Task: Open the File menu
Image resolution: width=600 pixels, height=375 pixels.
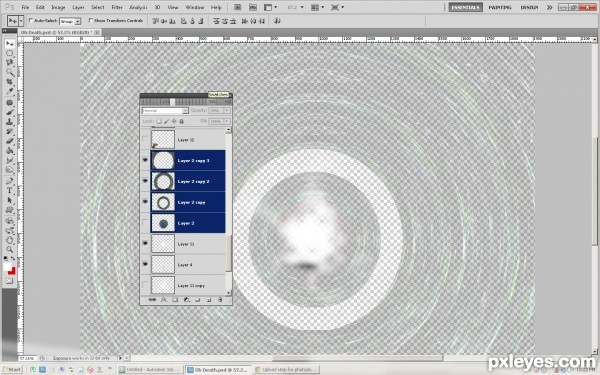Action: tap(25, 7)
